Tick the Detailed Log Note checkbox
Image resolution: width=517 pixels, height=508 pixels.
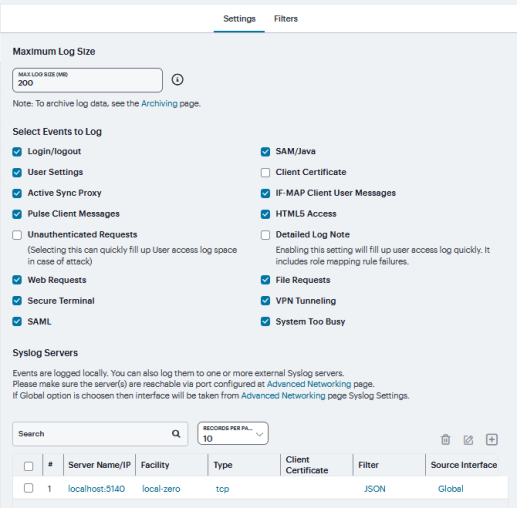click(x=265, y=235)
